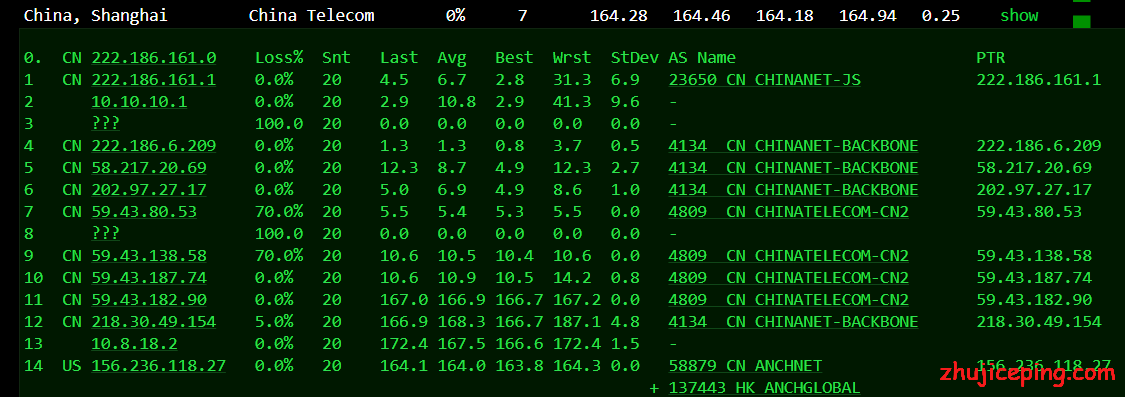Select the 'China, Shanghai' location text

coord(95,15)
